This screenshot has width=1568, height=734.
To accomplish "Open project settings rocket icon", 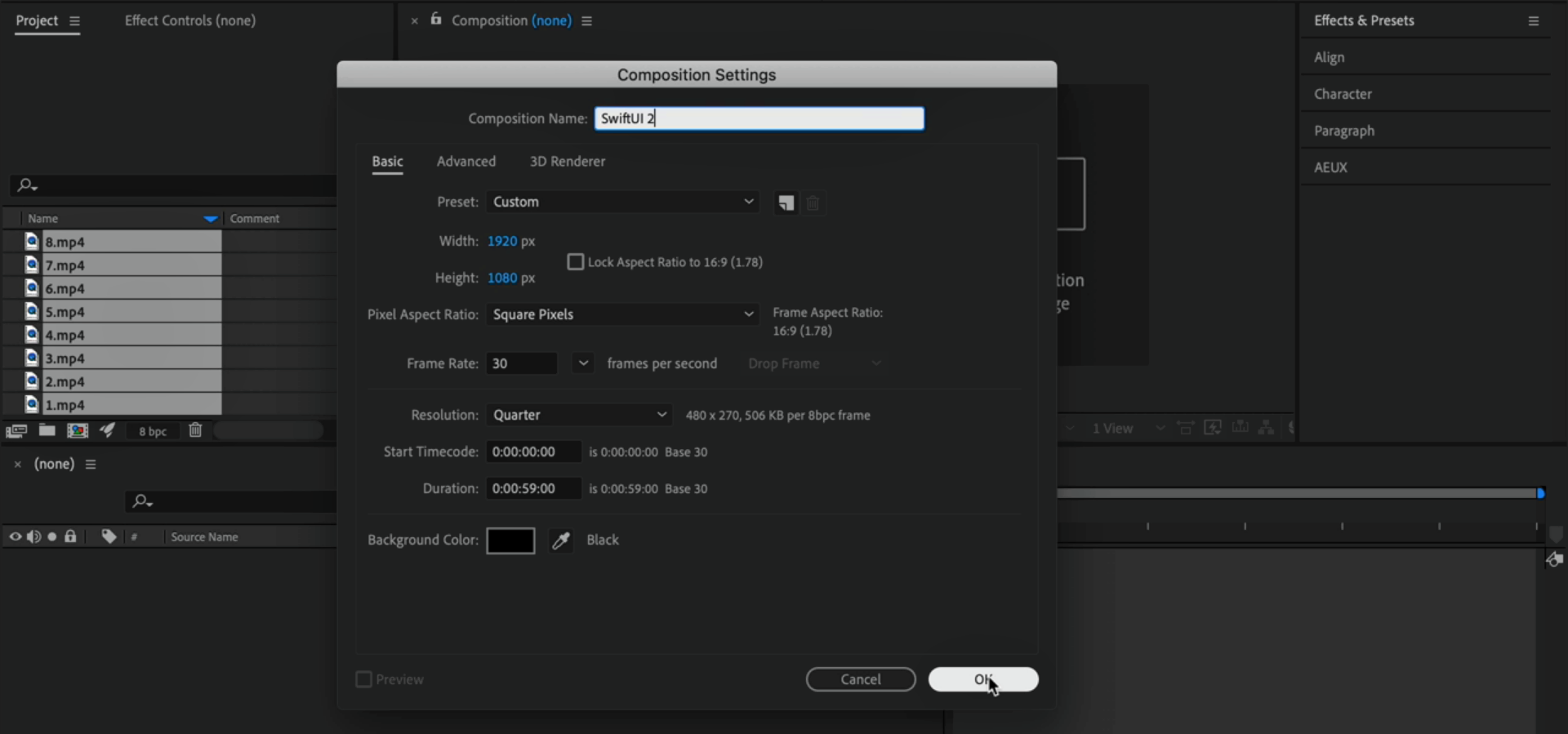I will (108, 430).
